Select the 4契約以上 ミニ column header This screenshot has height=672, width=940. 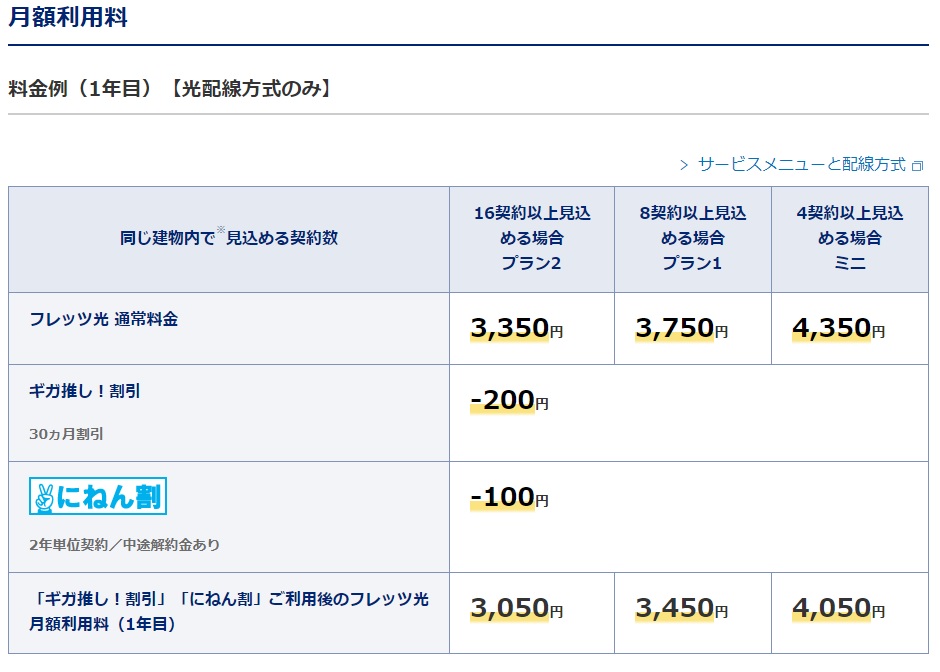tap(849, 238)
